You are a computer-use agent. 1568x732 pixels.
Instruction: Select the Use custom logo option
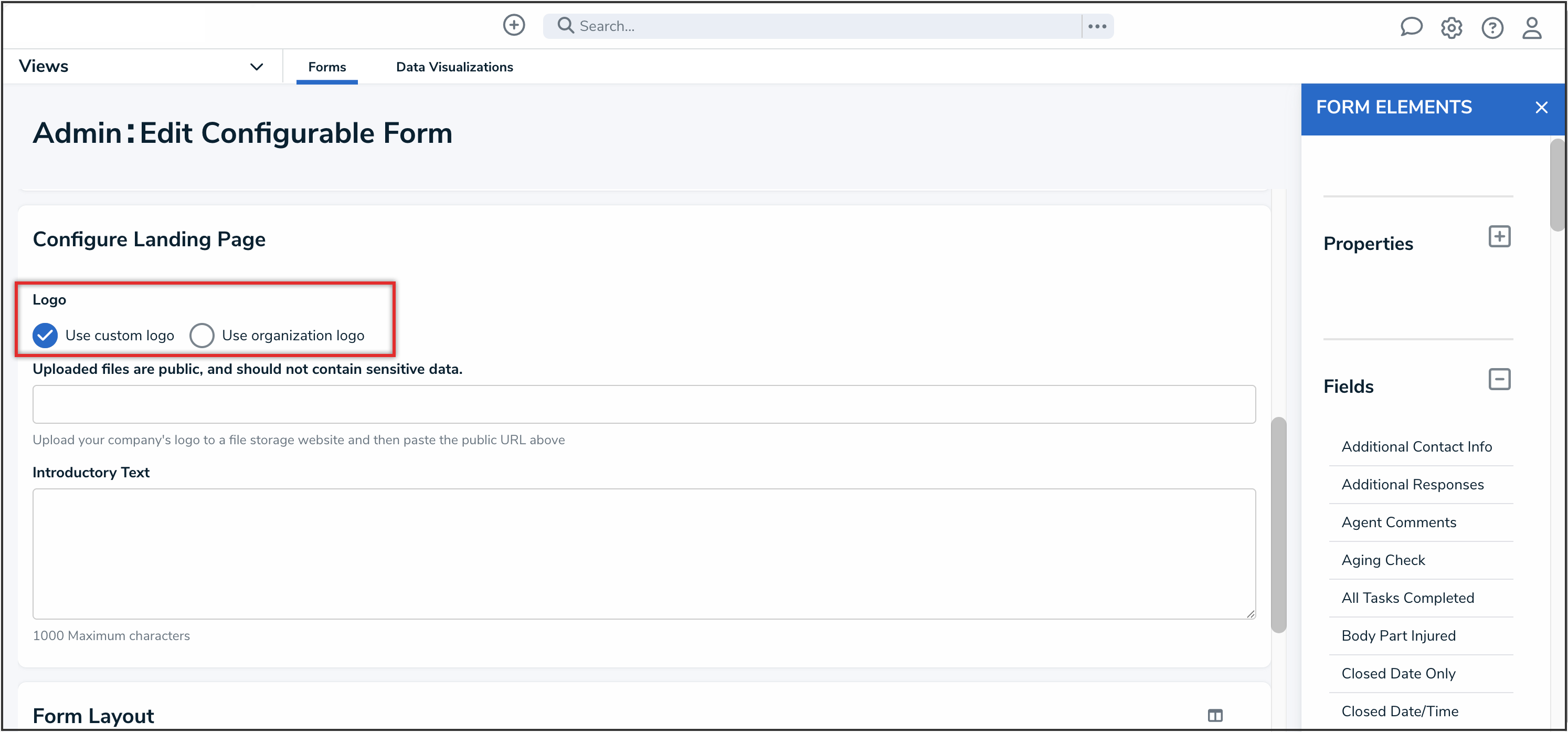click(x=46, y=335)
